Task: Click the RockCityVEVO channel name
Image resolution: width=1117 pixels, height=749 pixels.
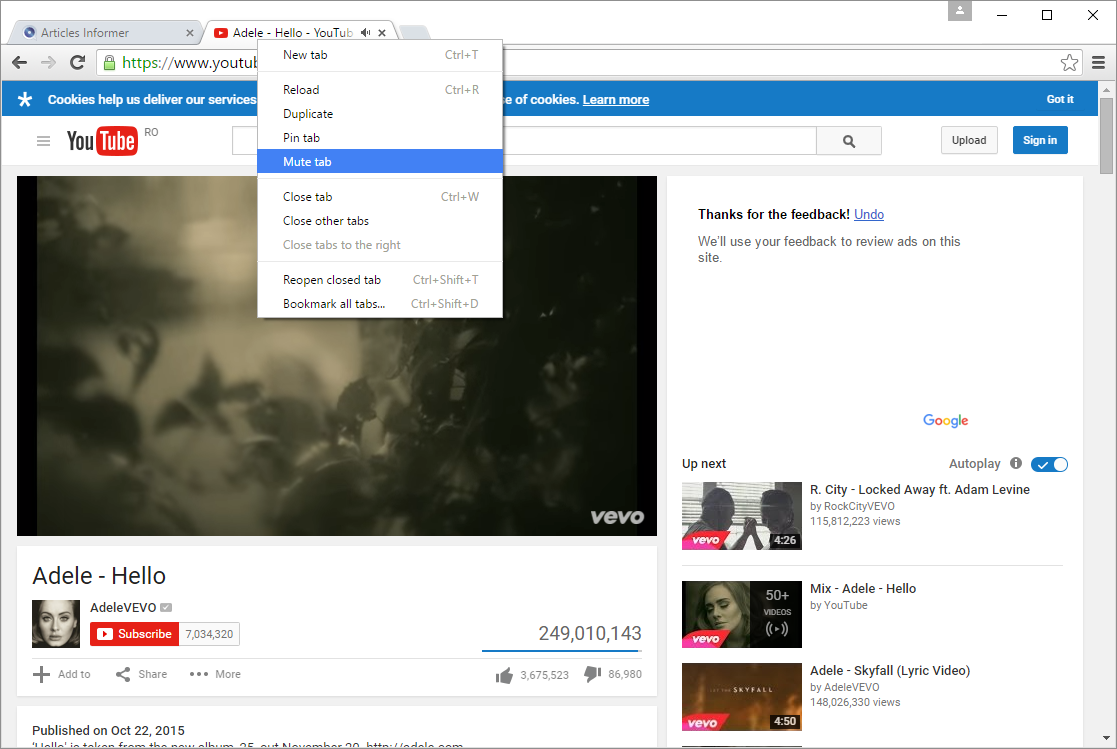Action: tap(859, 506)
